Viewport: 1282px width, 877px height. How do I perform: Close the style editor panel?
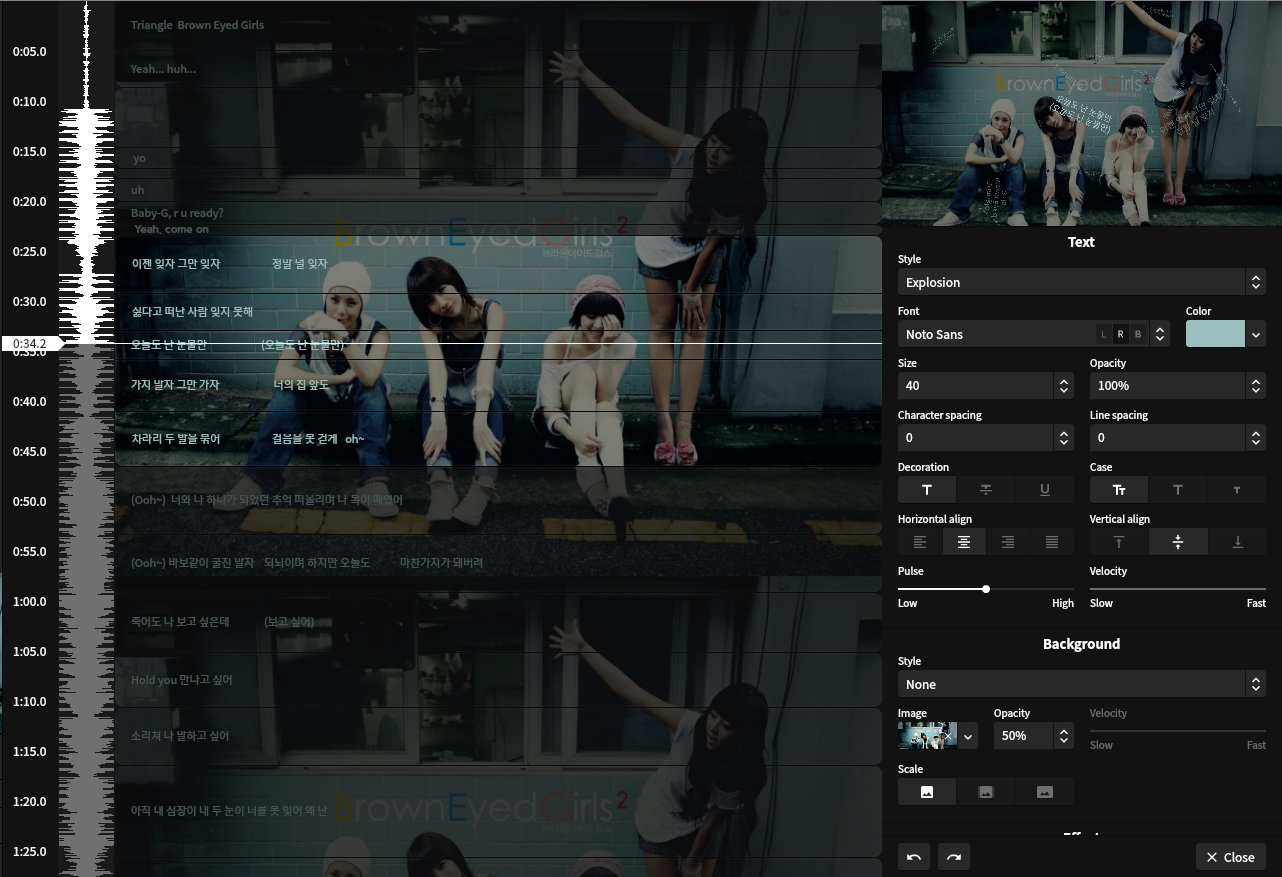point(1231,857)
